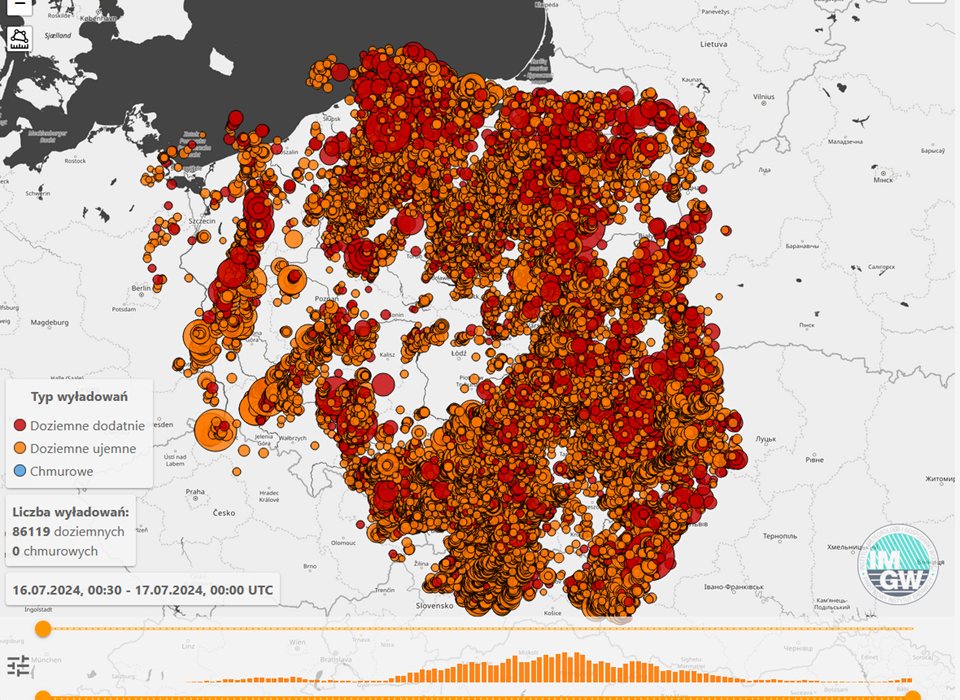This screenshot has height=700, width=960.
Task: Click the Potsdam city label
Action: point(124,309)
